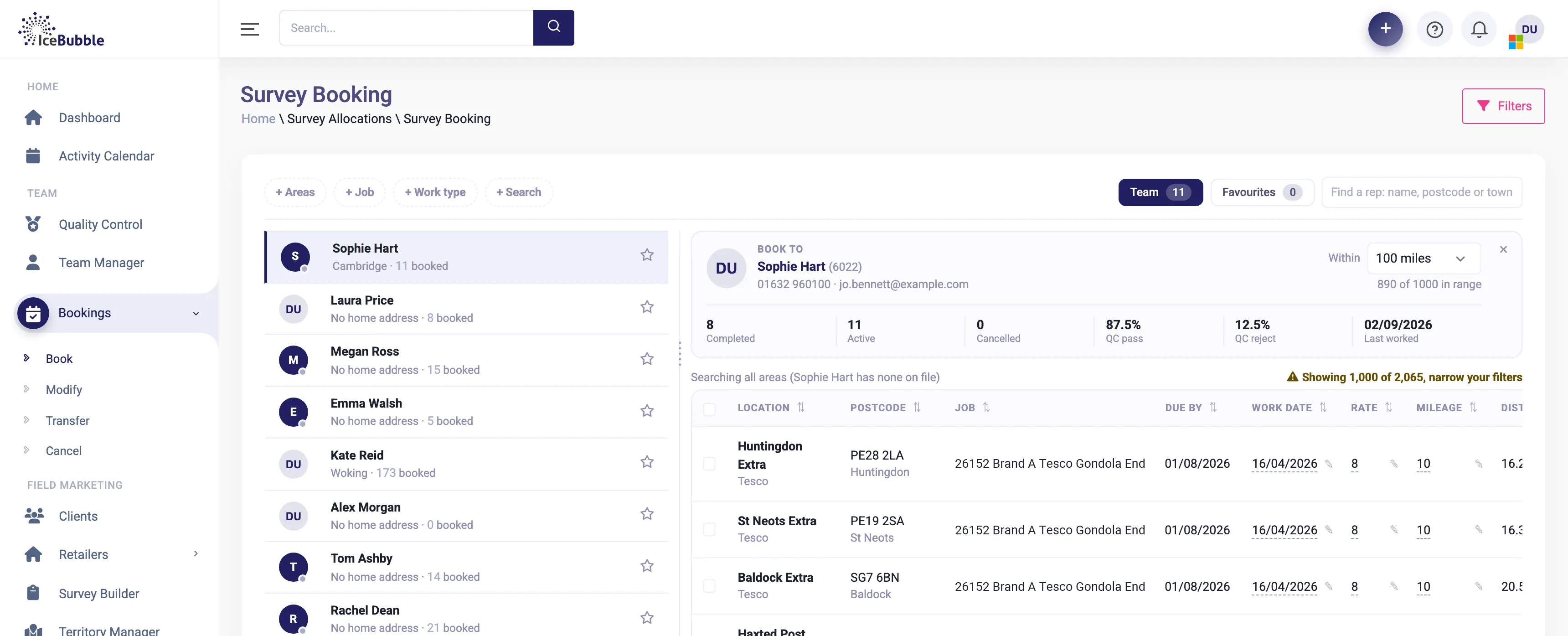
Task: Open the Within 100 miles dropdown
Action: (1423, 259)
